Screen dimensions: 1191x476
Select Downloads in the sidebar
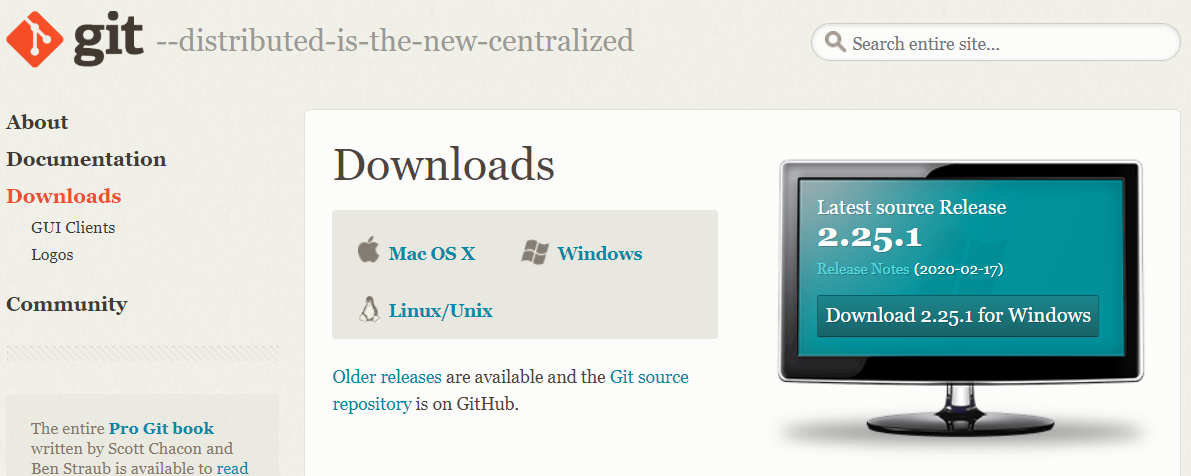(x=64, y=196)
